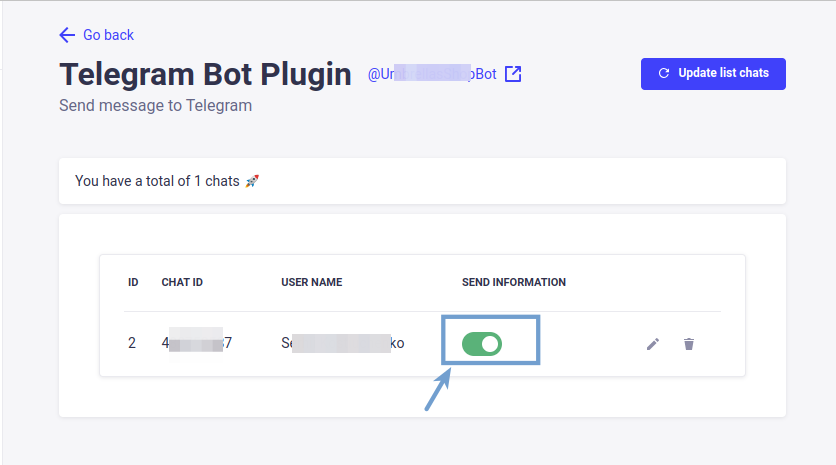The image size is (836, 465).
Task: Click 'Send message to Telegram' subtitle
Action: coord(156,106)
